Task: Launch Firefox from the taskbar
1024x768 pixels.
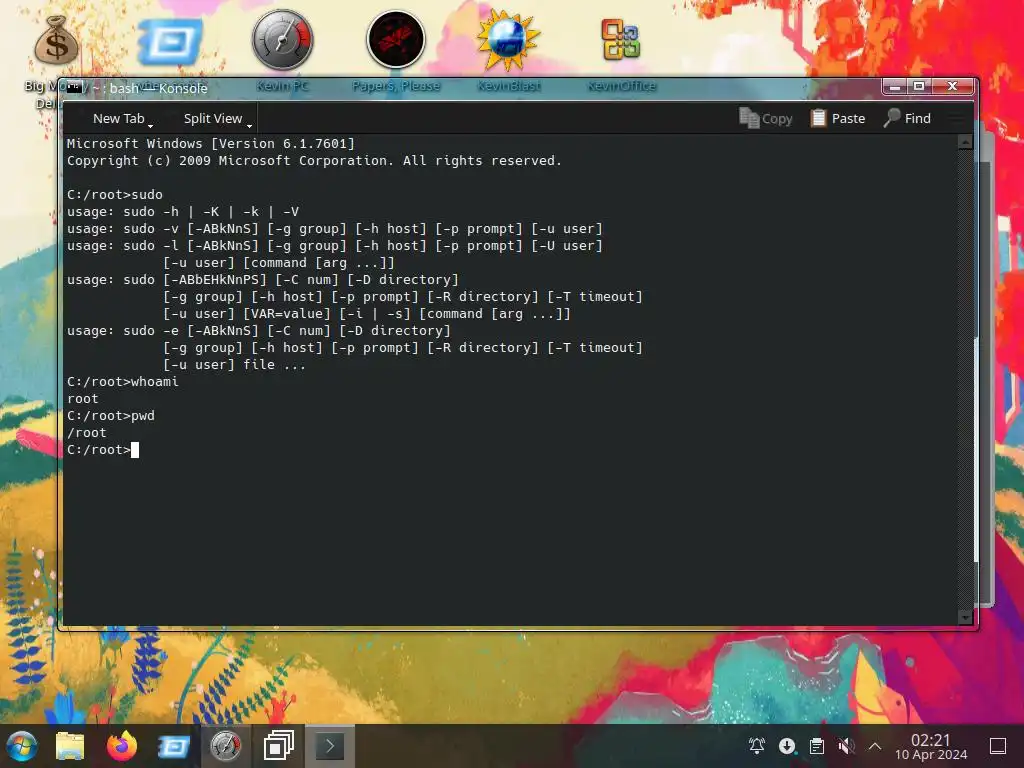Action: 121,746
